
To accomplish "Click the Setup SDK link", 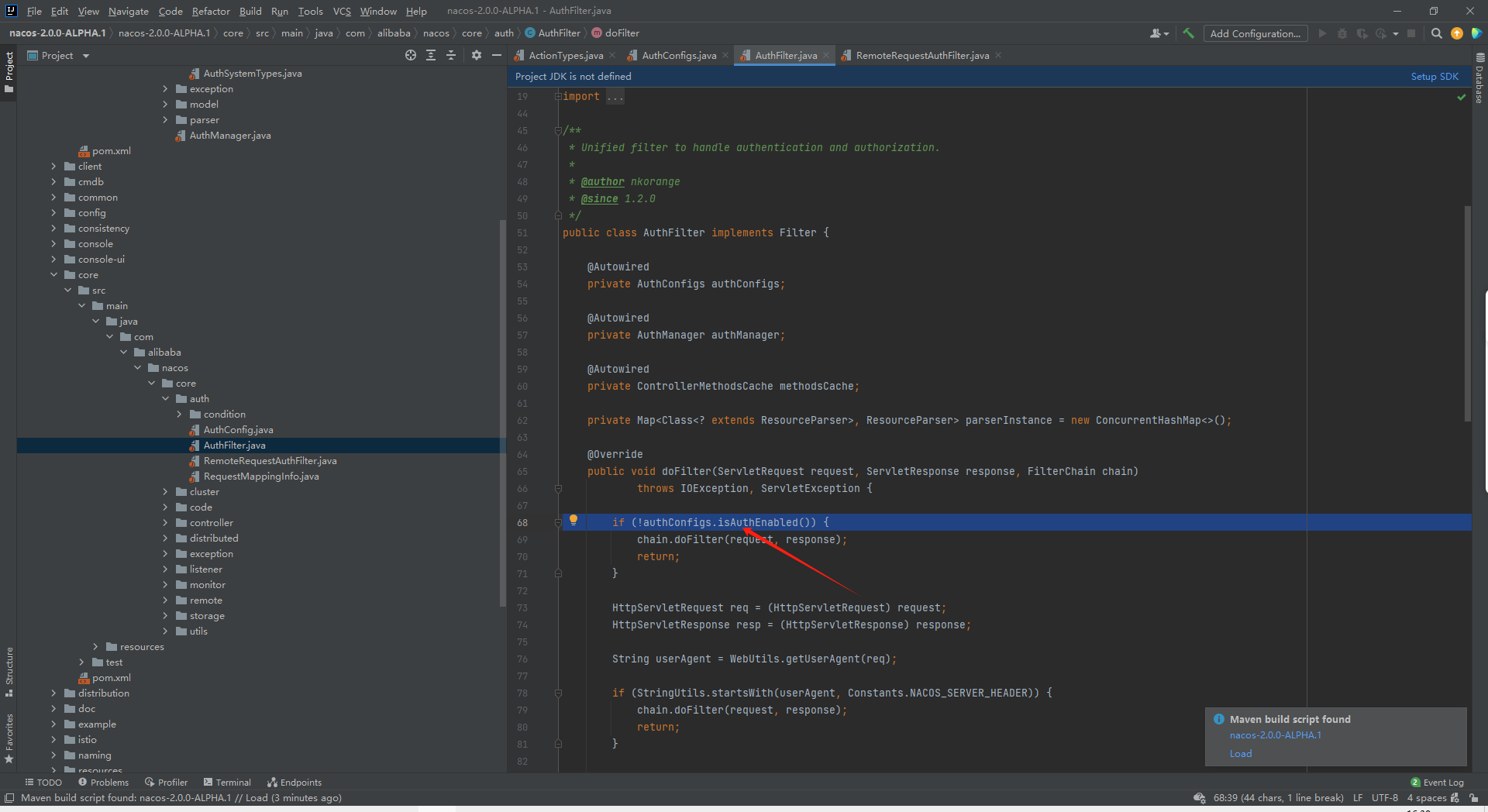I will 1434,77.
